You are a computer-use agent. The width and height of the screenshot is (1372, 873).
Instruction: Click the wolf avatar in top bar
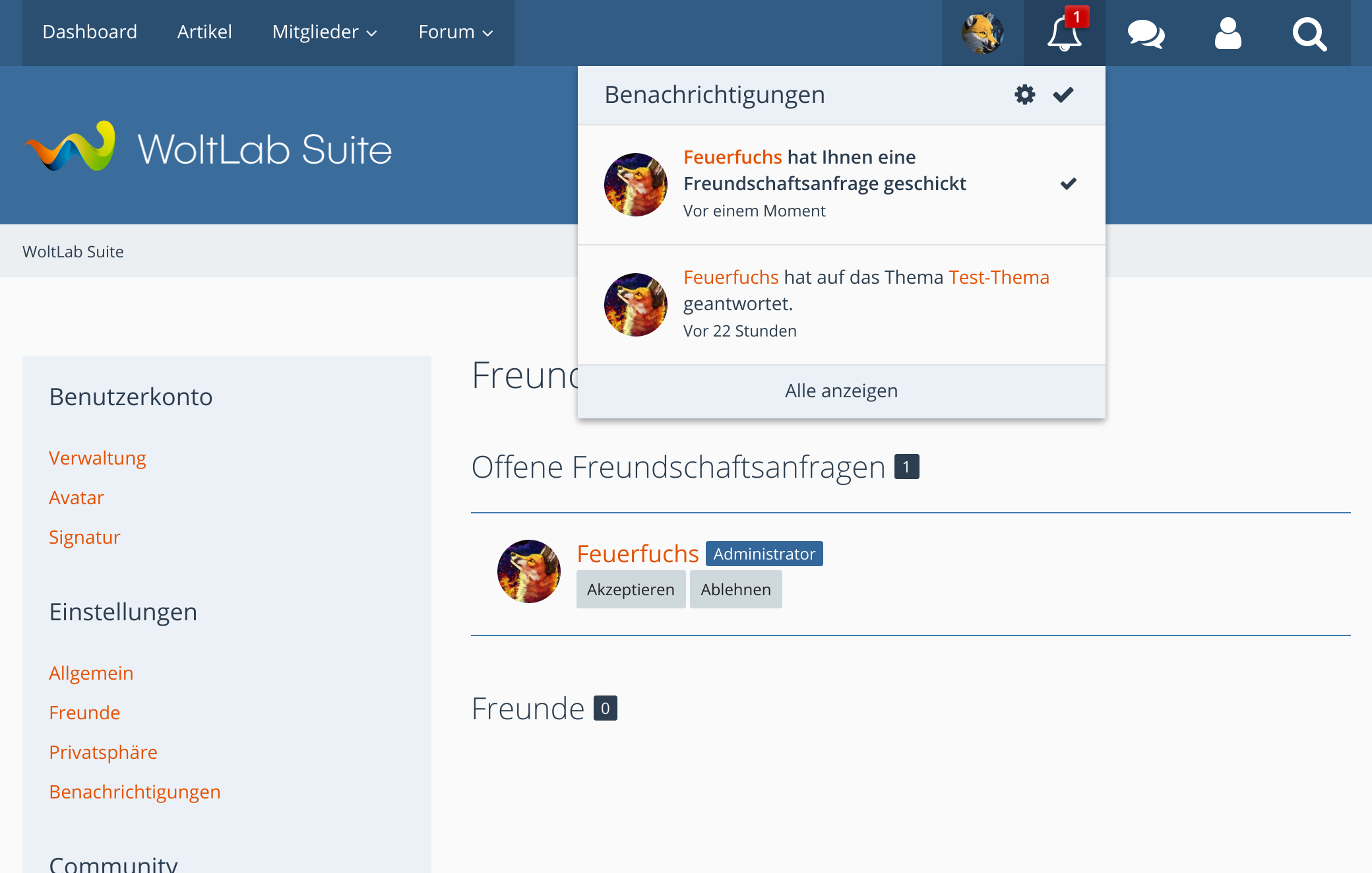(982, 33)
